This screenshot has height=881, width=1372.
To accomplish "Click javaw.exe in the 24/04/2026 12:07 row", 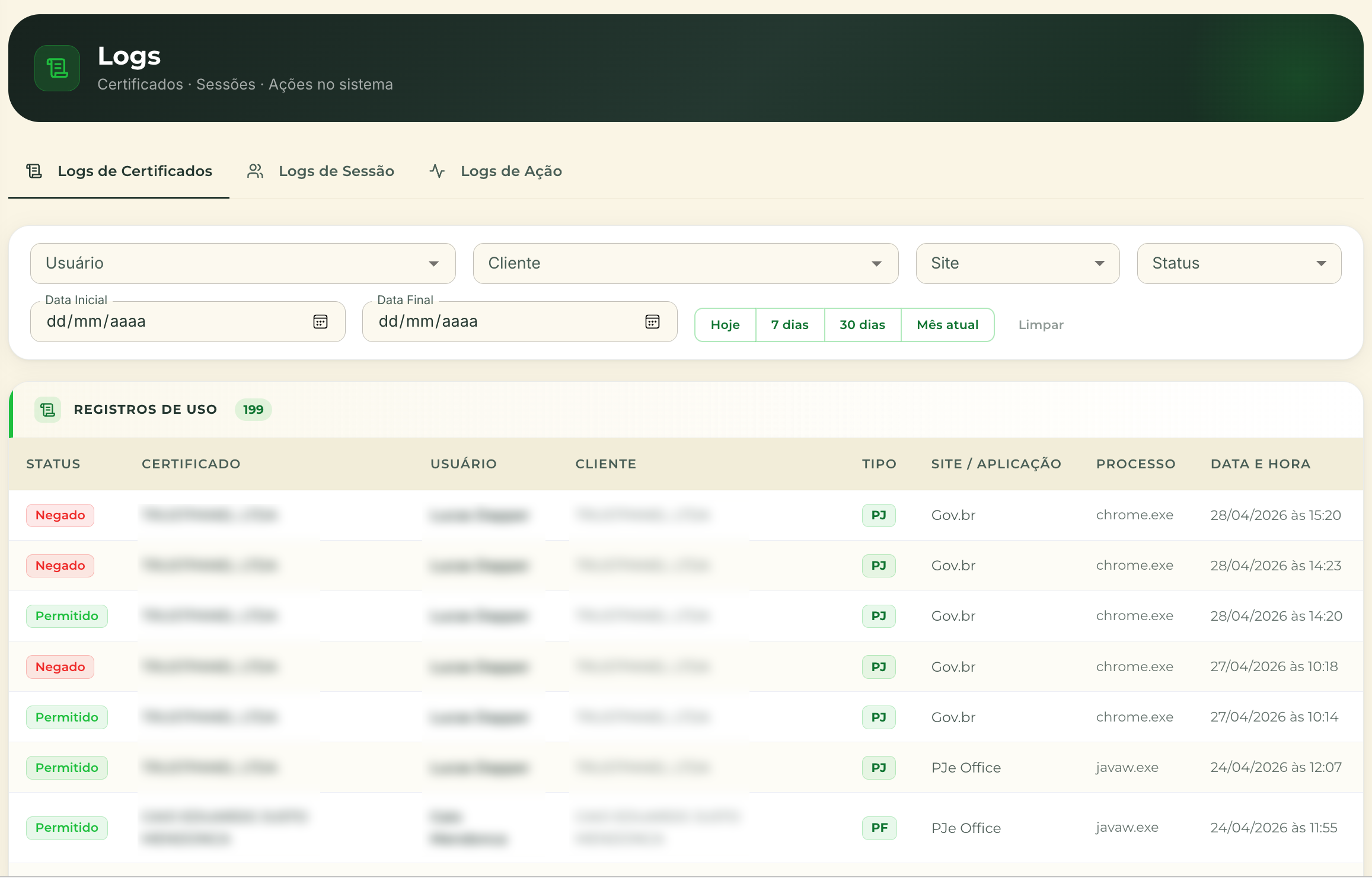I will pyautogui.click(x=1127, y=768).
